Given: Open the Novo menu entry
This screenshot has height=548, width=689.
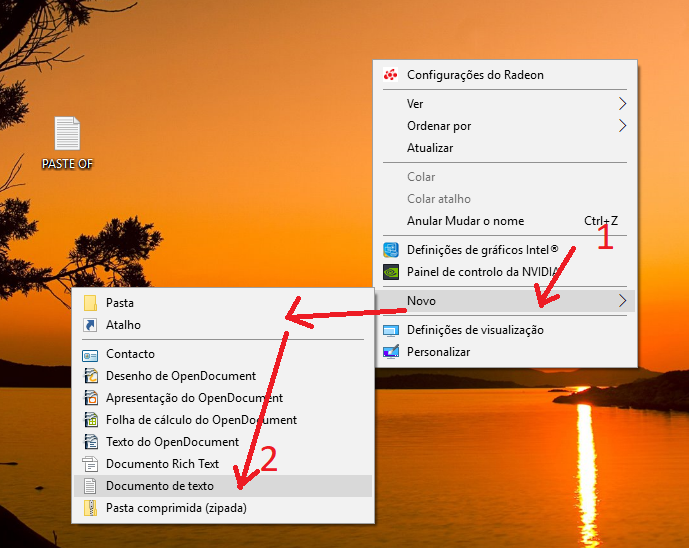Looking at the screenshot, I should (x=505, y=301).
